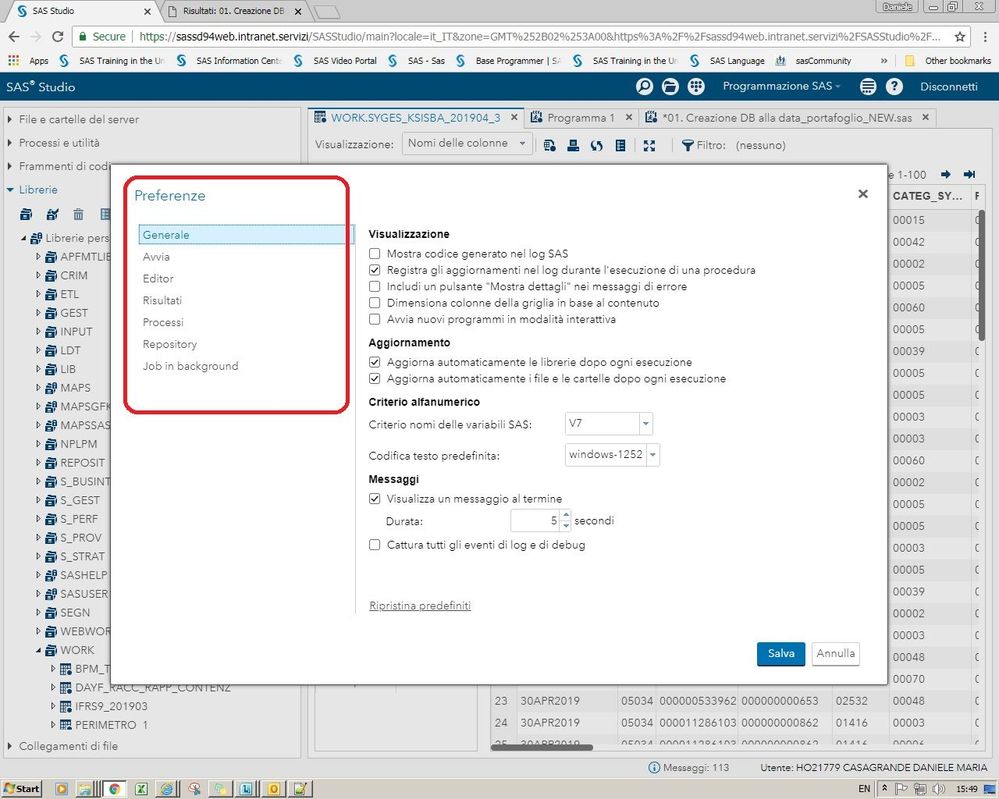999x799 pixels.
Task: Click the delete trash icon in Librerie toolbar
Action: pos(78,214)
